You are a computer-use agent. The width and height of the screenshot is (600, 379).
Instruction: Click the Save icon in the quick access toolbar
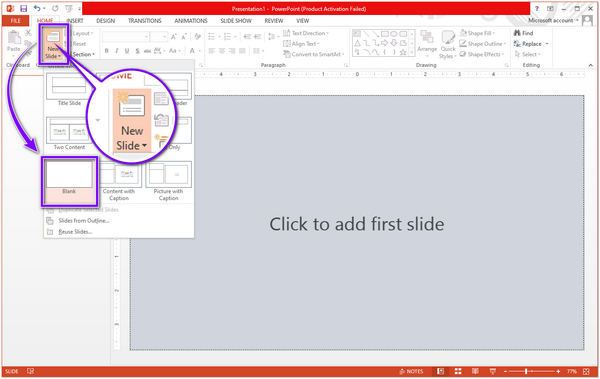click(23, 8)
